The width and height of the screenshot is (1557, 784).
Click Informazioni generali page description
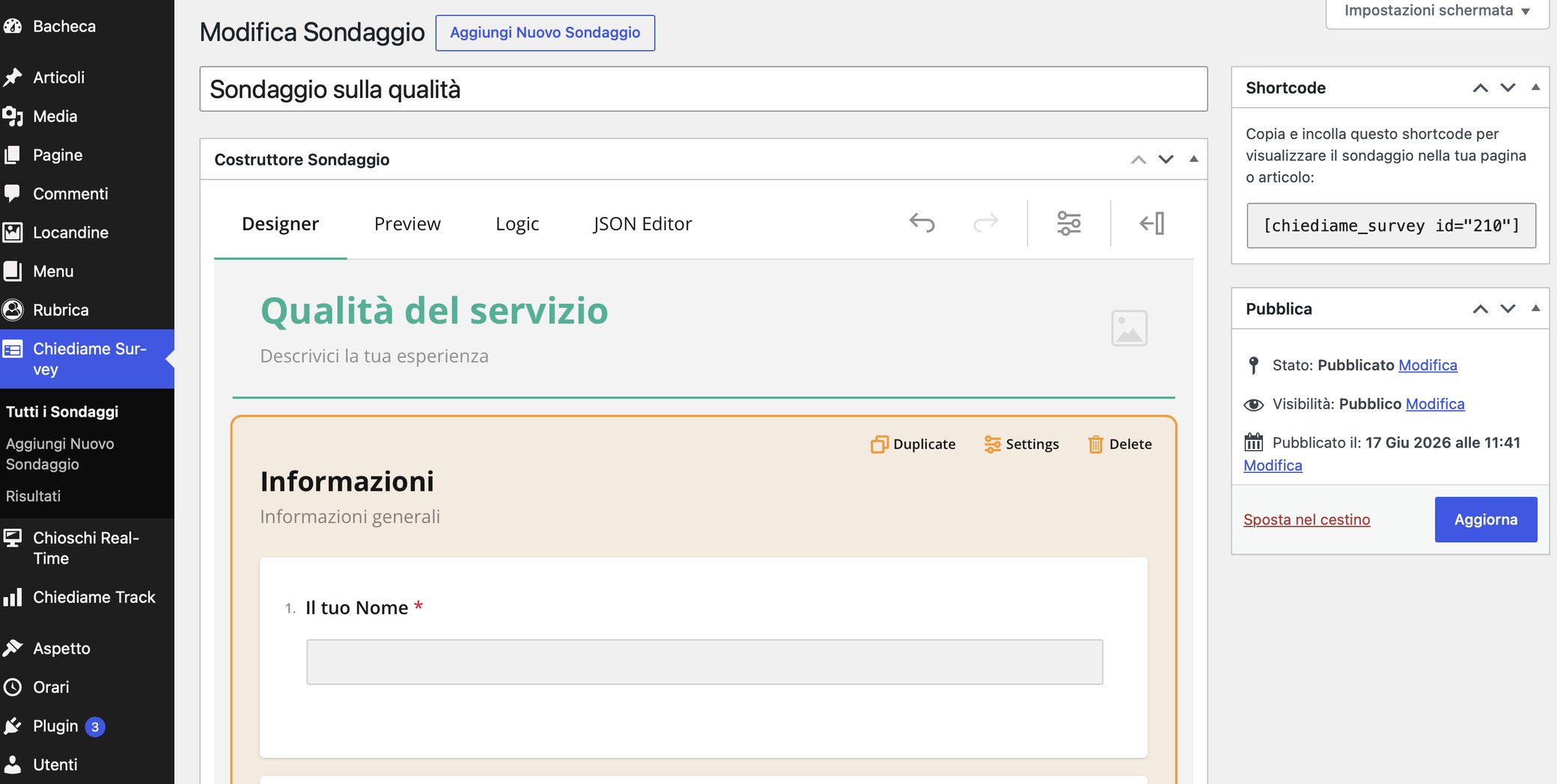click(x=350, y=517)
